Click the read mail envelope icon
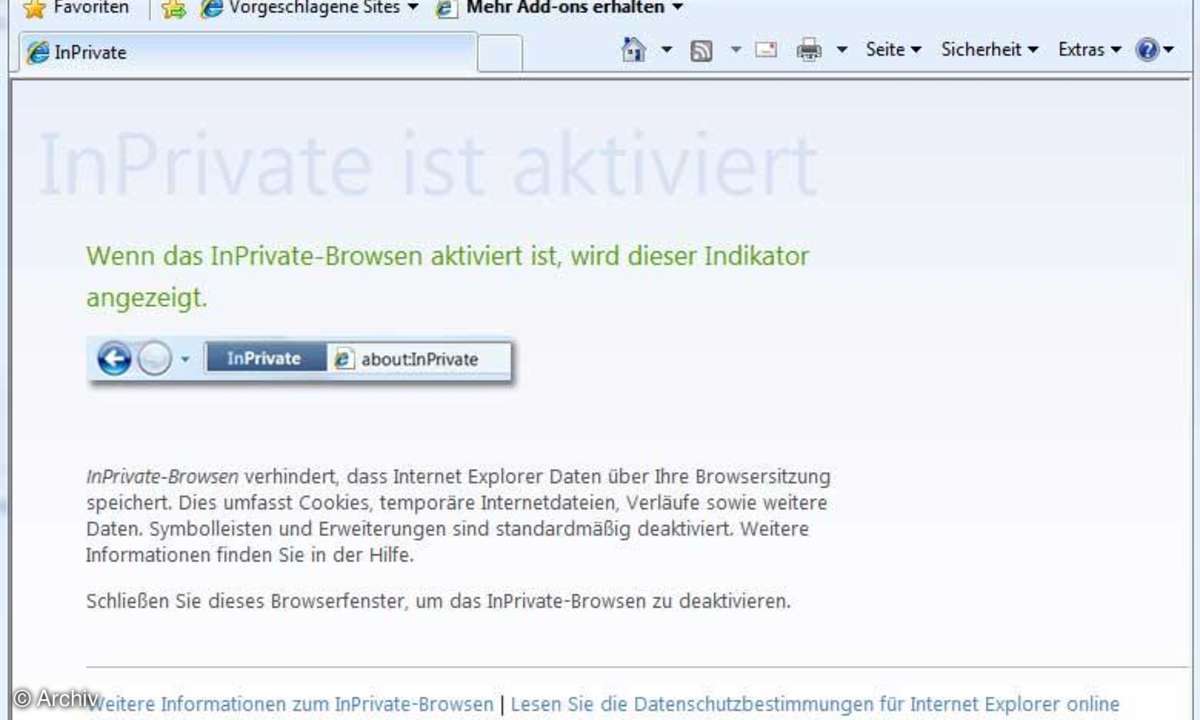The image size is (1200, 720). point(766,49)
